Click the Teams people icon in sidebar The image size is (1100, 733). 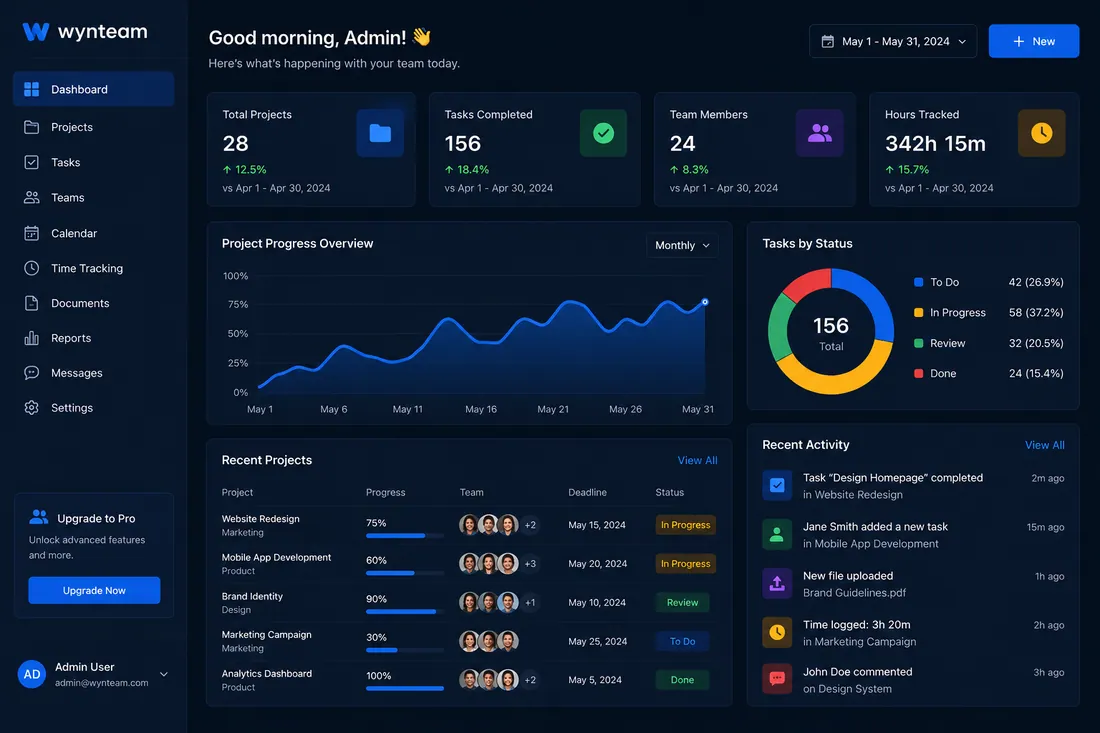[x=32, y=197]
